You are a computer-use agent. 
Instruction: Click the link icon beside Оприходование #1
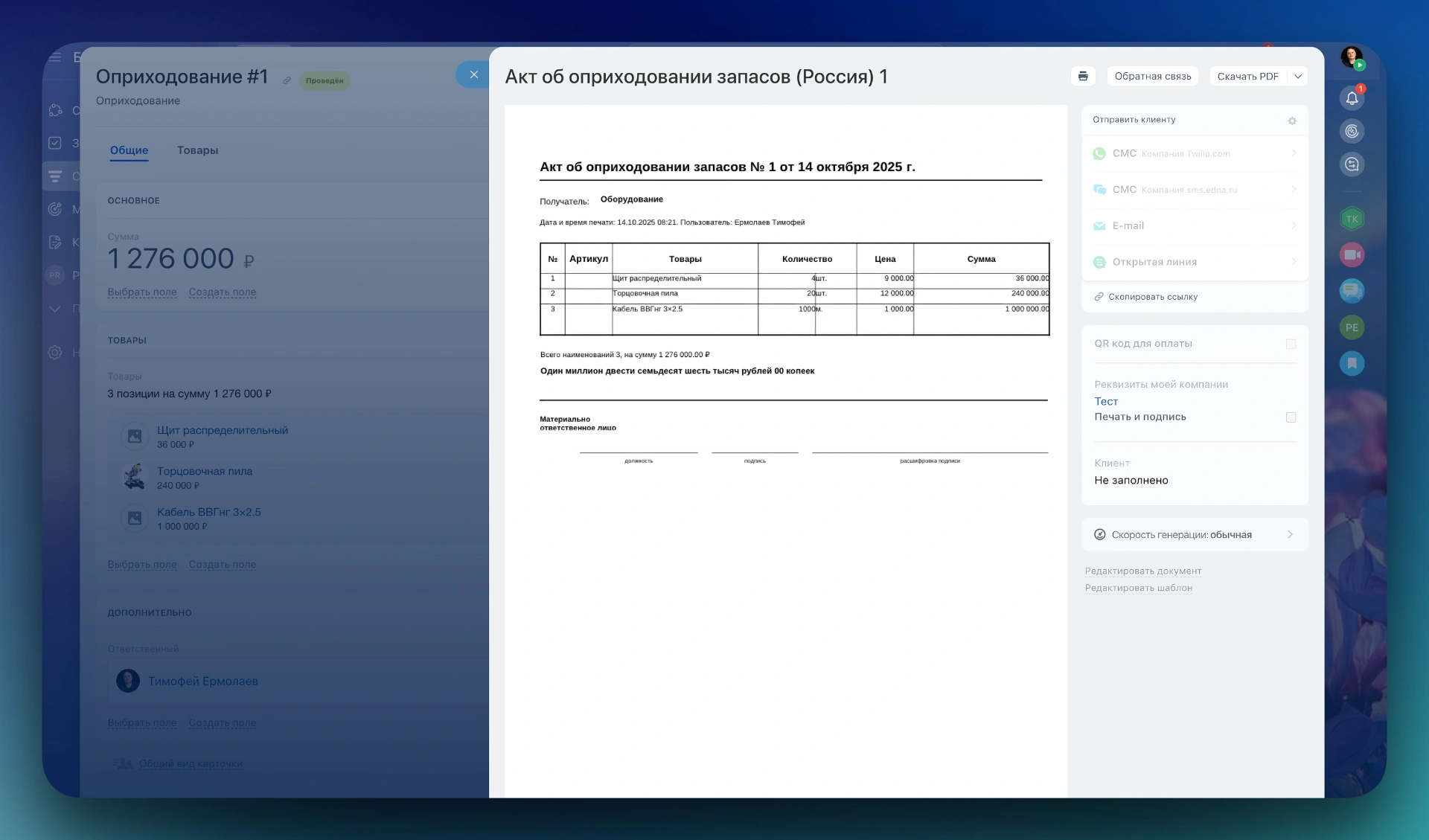pyautogui.click(x=287, y=80)
